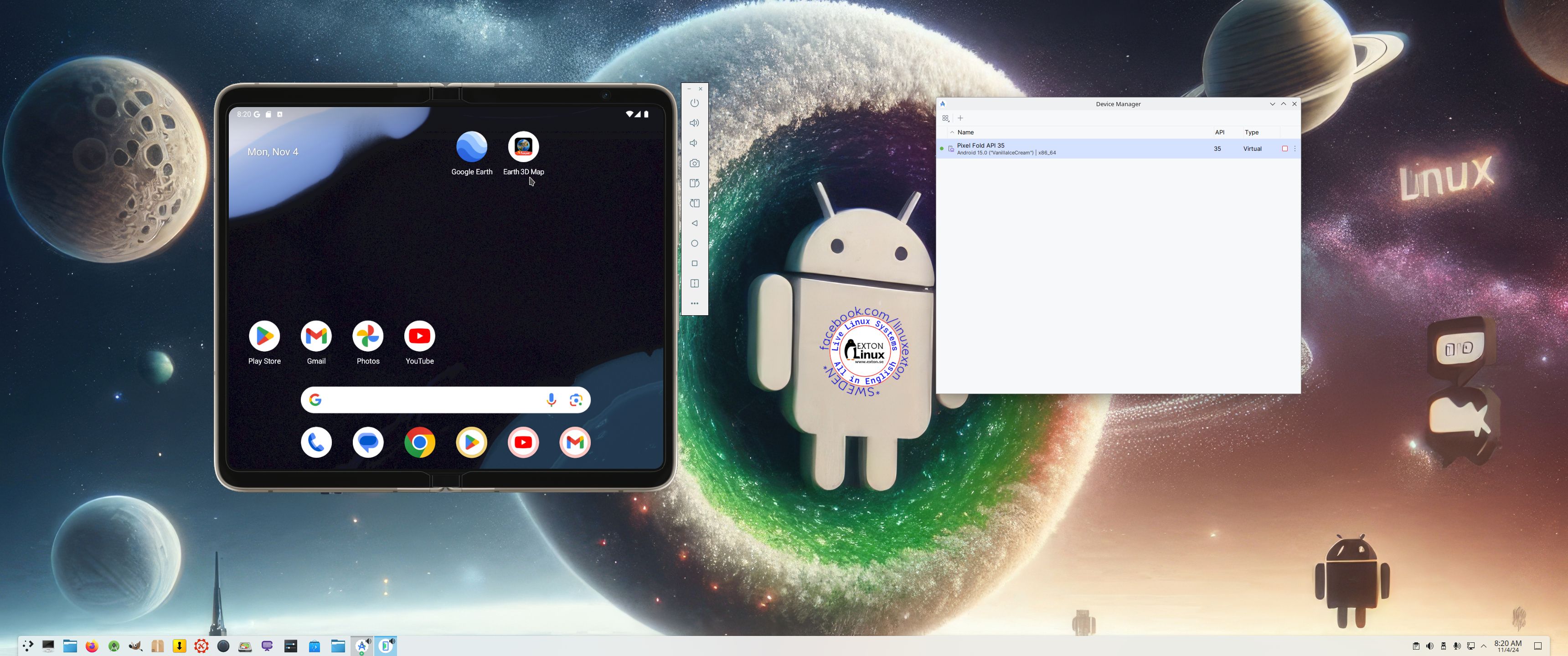Launch GIMP from the taskbar
1568x656 pixels.
click(136, 646)
